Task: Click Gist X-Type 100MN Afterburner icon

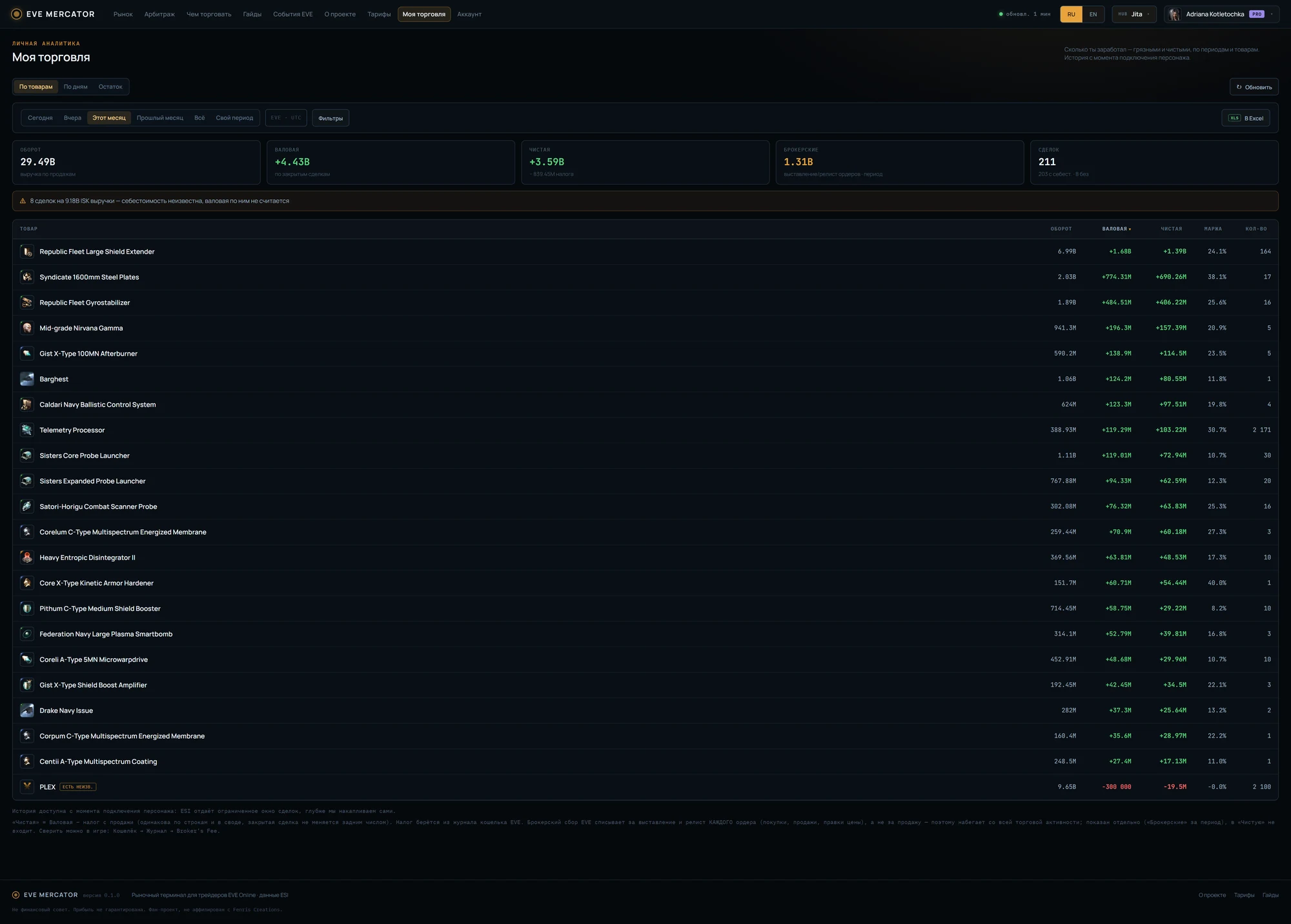Action: 26,354
